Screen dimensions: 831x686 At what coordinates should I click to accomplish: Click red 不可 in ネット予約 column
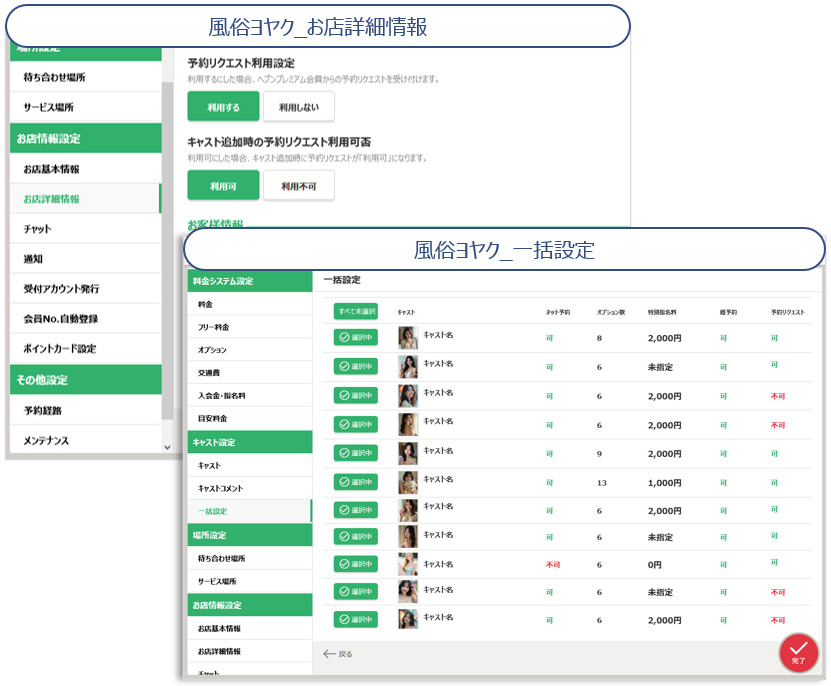click(553, 565)
